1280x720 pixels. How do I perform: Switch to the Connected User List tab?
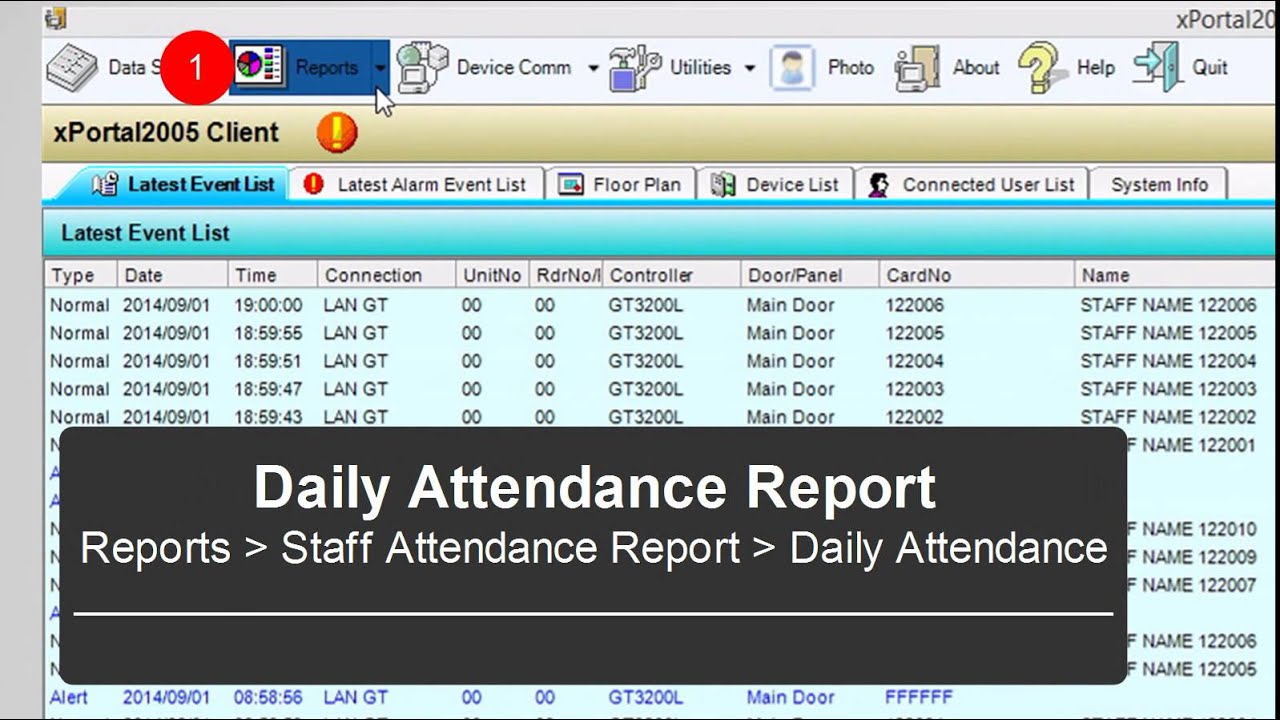971,185
